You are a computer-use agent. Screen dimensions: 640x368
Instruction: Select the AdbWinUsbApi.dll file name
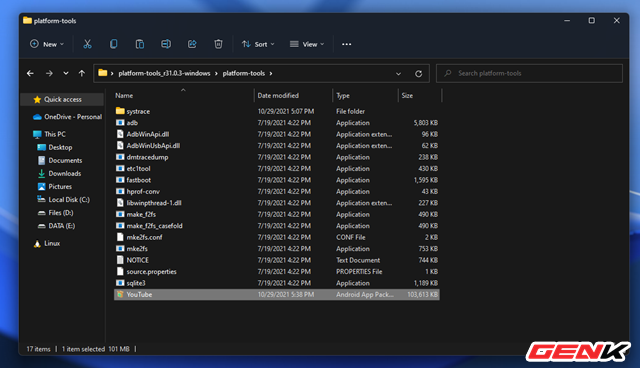[x=153, y=146]
